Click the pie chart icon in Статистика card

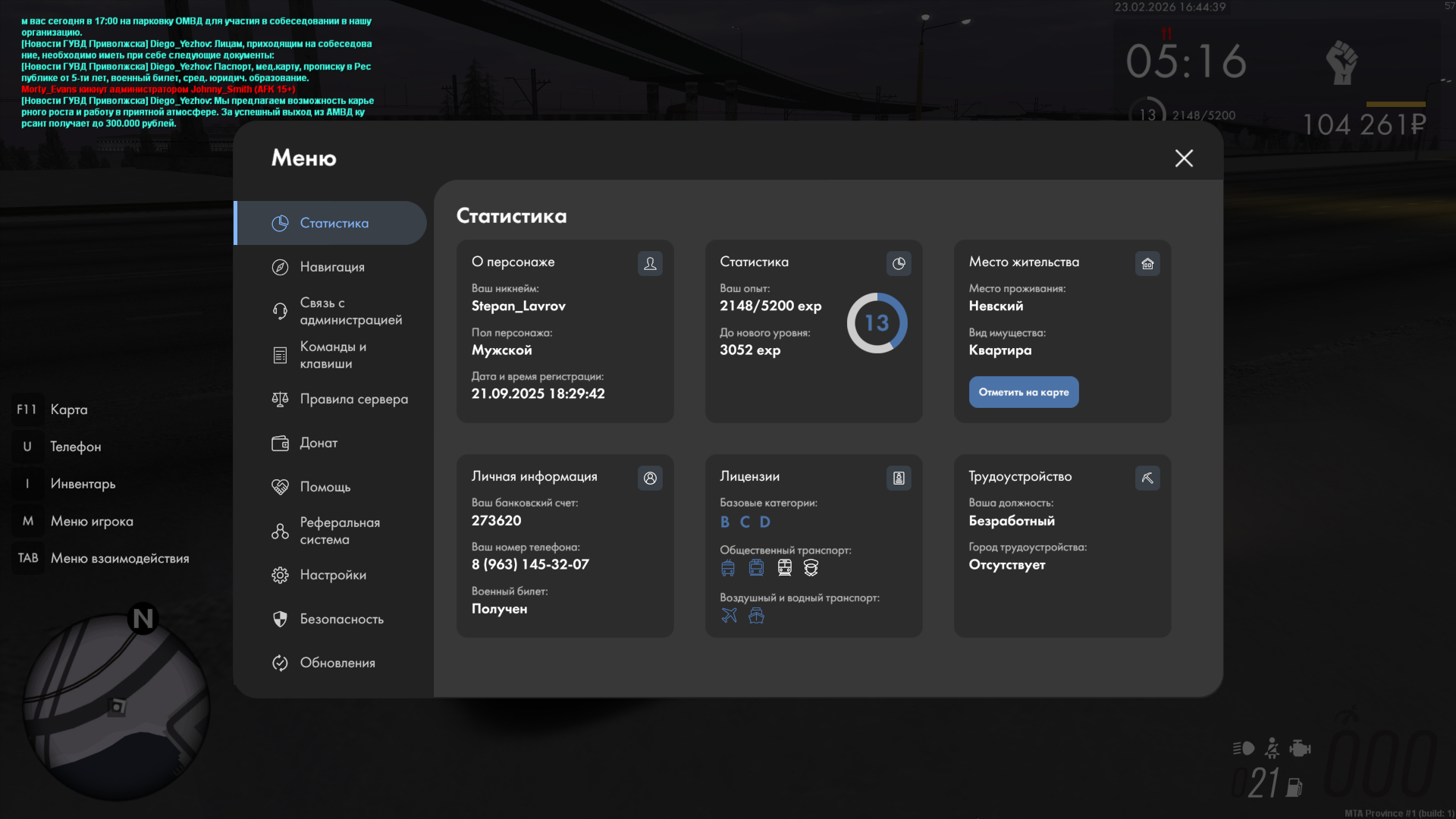click(899, 263)
